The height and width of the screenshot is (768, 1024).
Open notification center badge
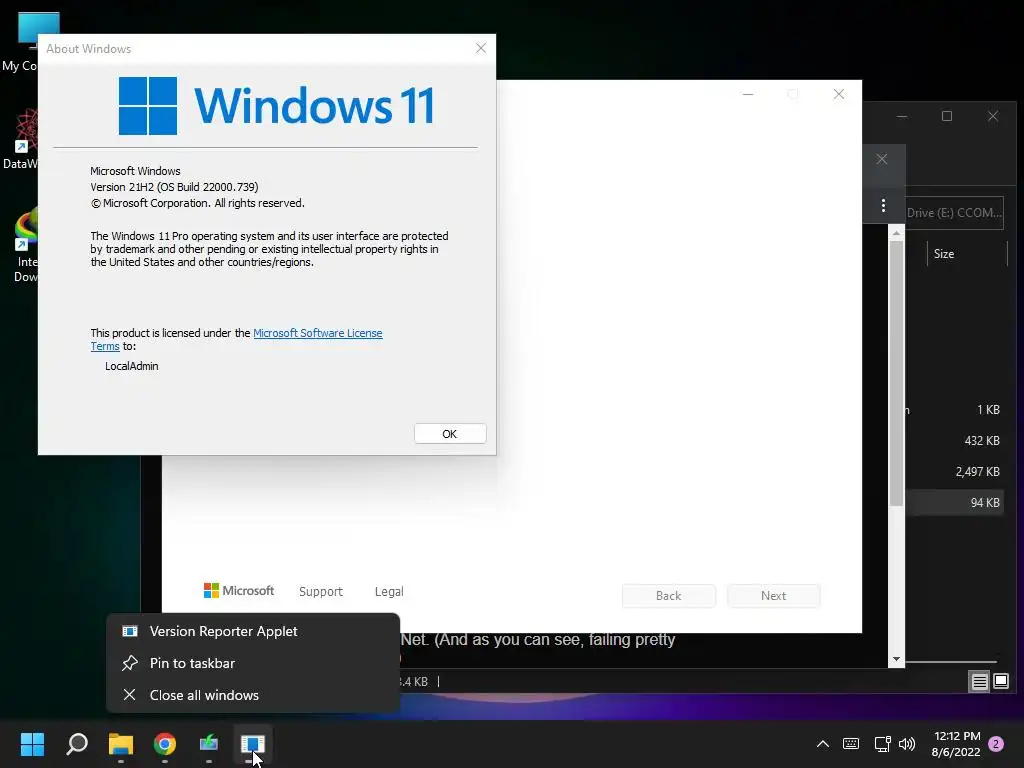point(997,744)
